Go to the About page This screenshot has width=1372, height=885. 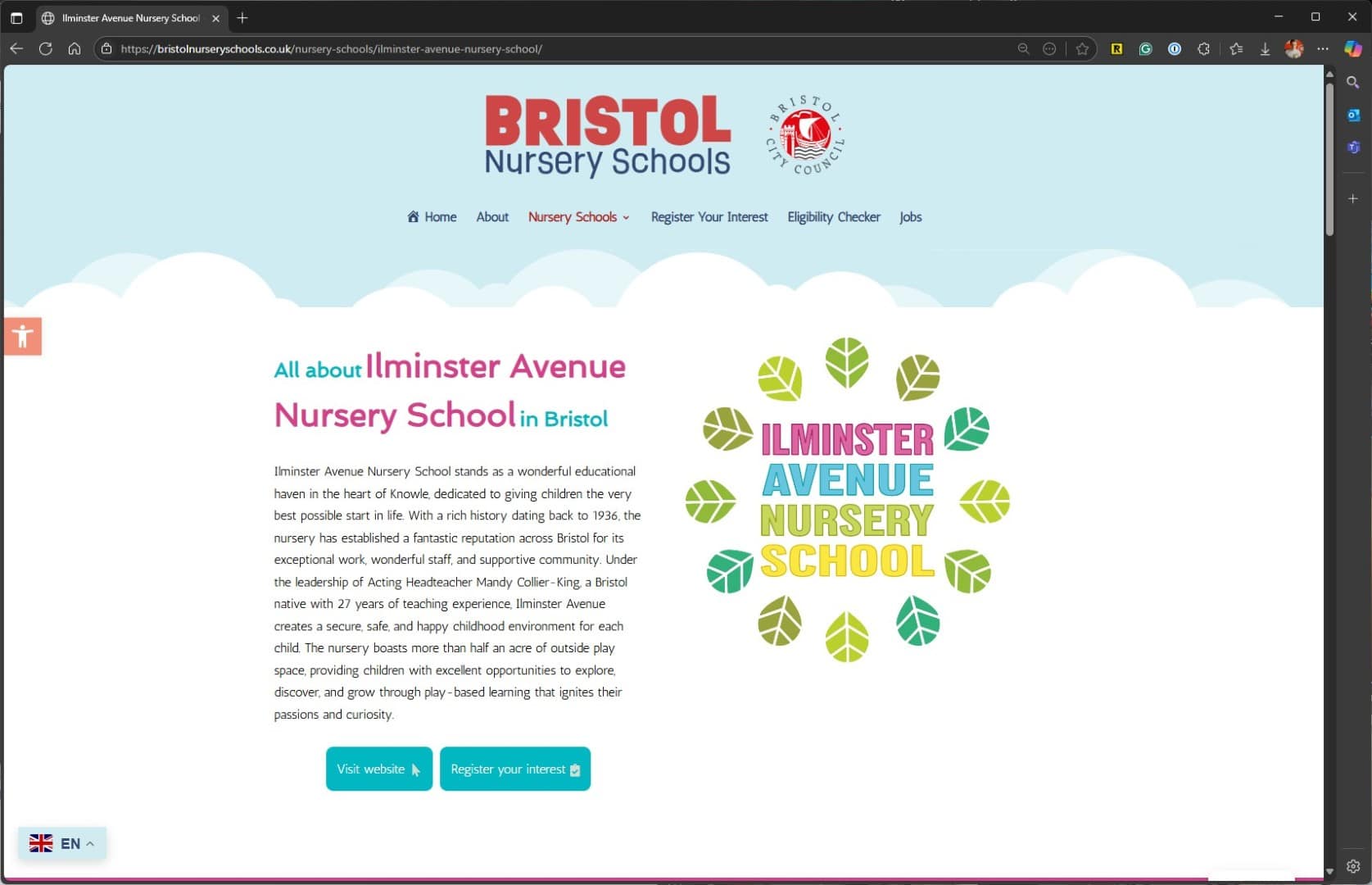click(x=492, y=217)
